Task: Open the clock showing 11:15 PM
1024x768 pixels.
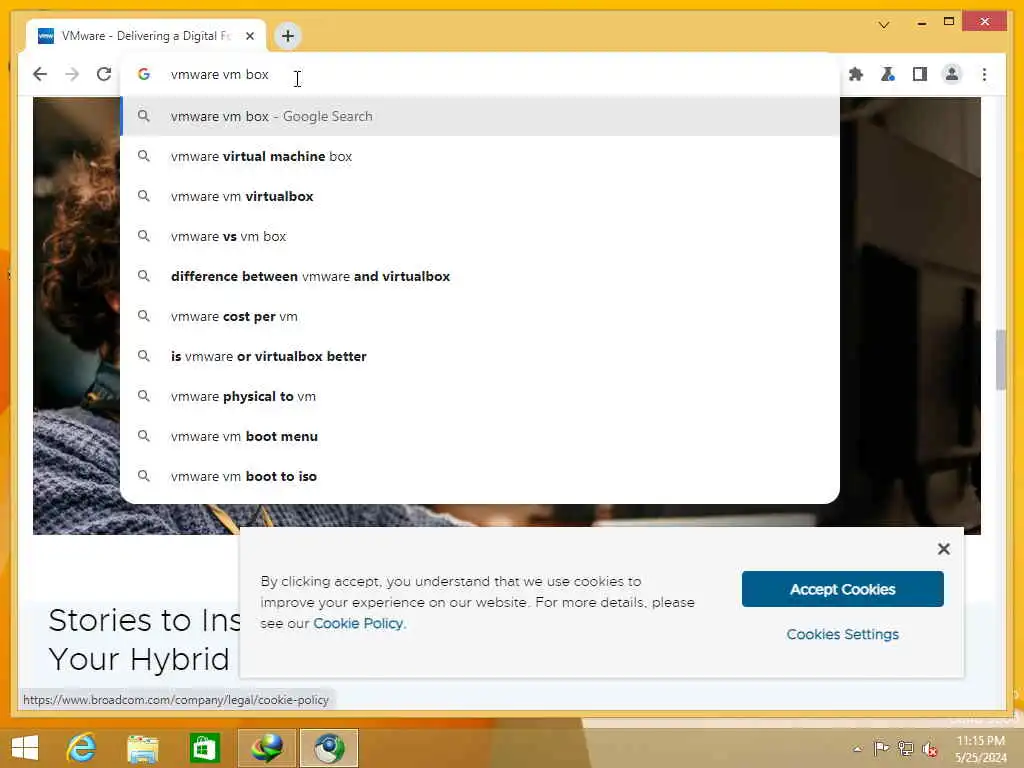Action: (x=980, y=748)
